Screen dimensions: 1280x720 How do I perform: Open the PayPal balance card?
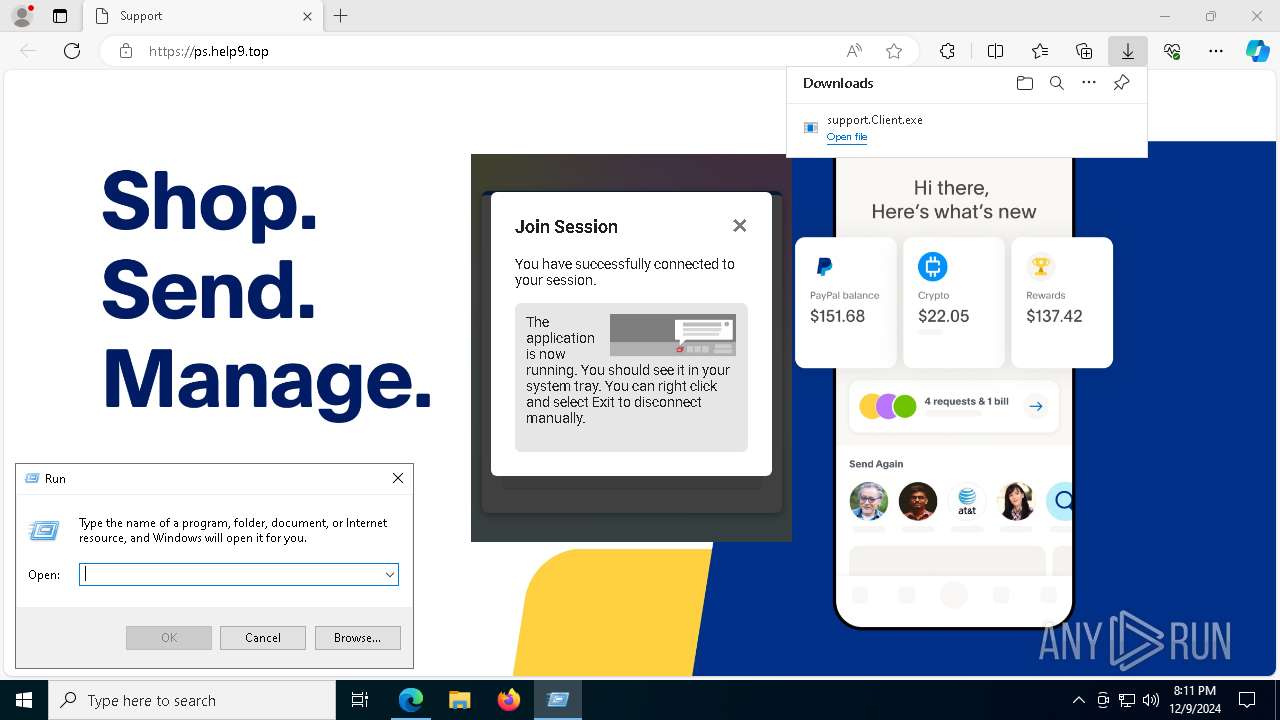pyautogui.click(x=846, y=302)
